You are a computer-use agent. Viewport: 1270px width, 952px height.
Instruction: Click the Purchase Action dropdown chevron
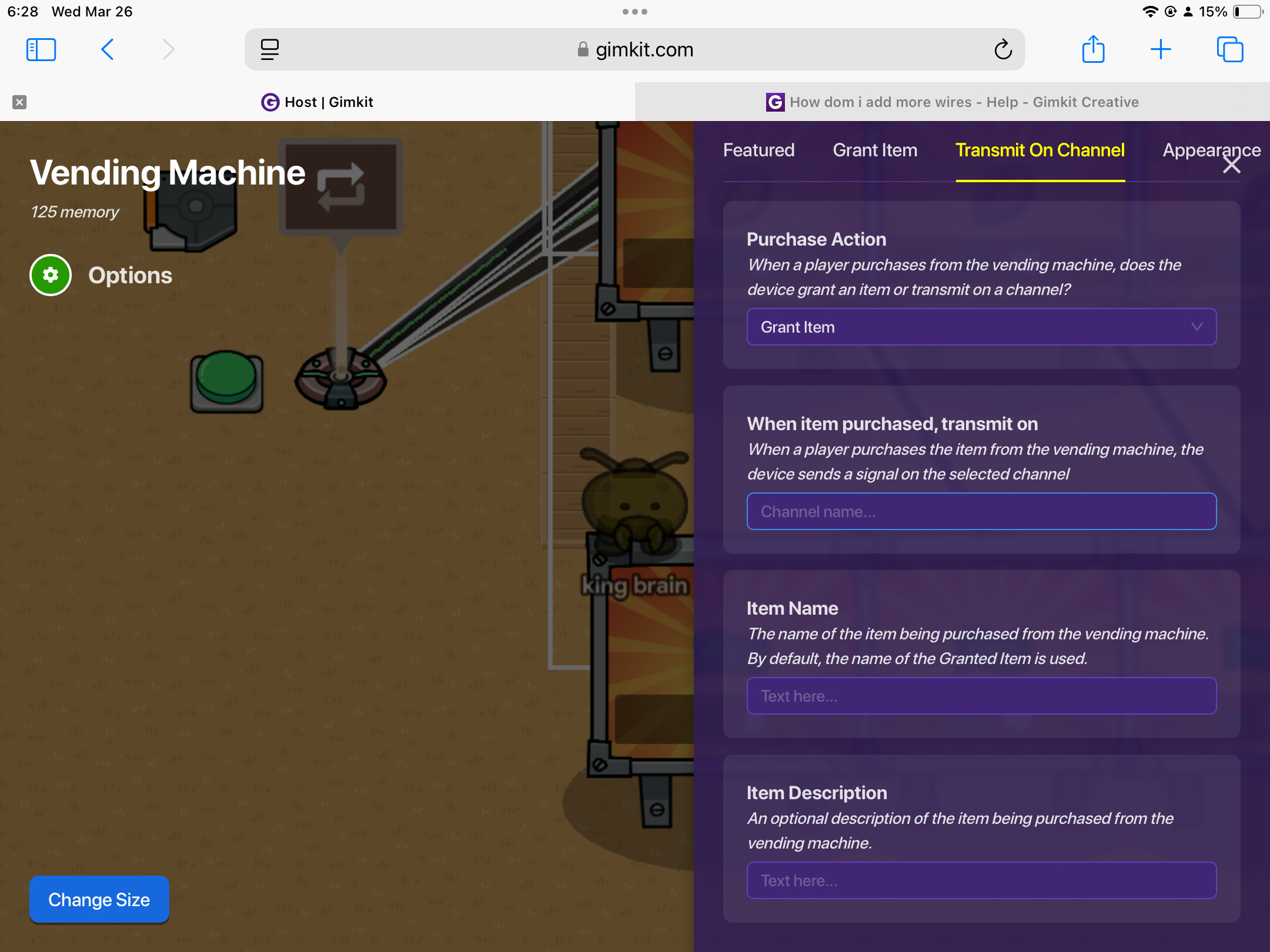tap(1197, 327)
